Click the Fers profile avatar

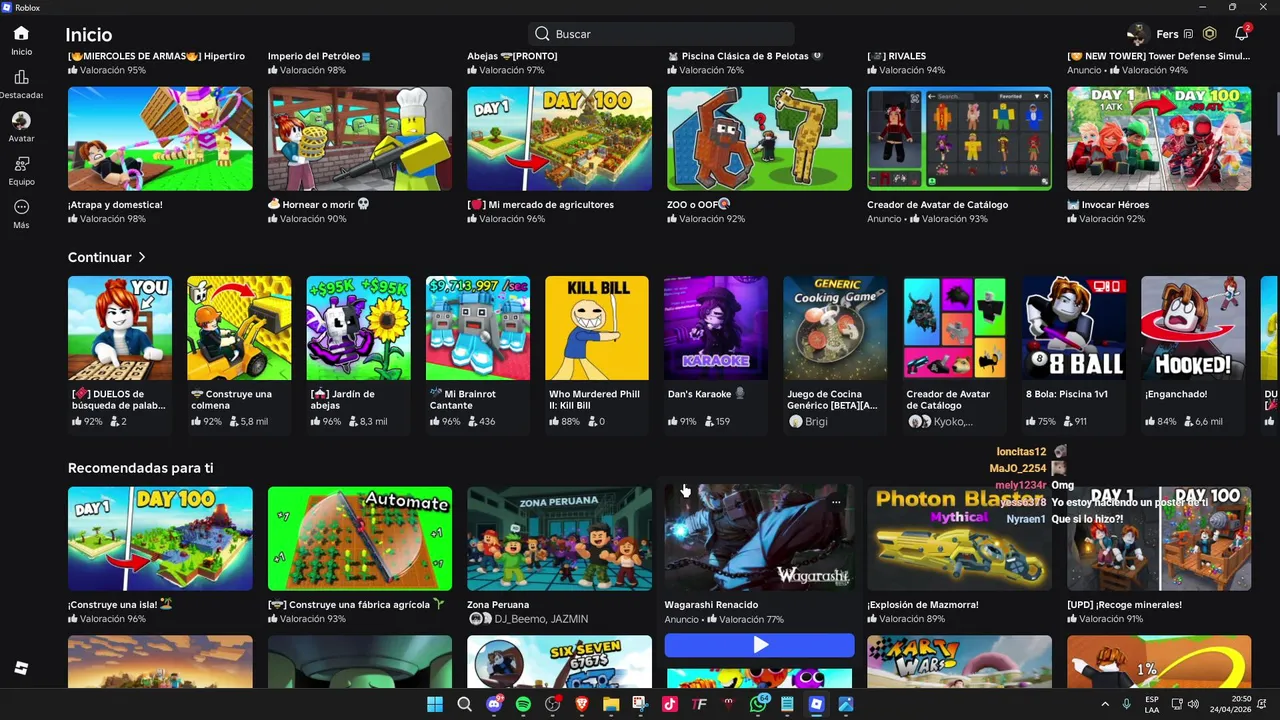point(1137,34)
